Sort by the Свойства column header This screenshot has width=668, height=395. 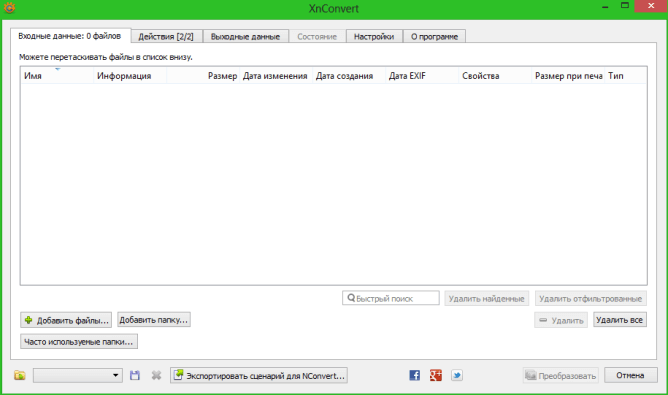(495, 76)
